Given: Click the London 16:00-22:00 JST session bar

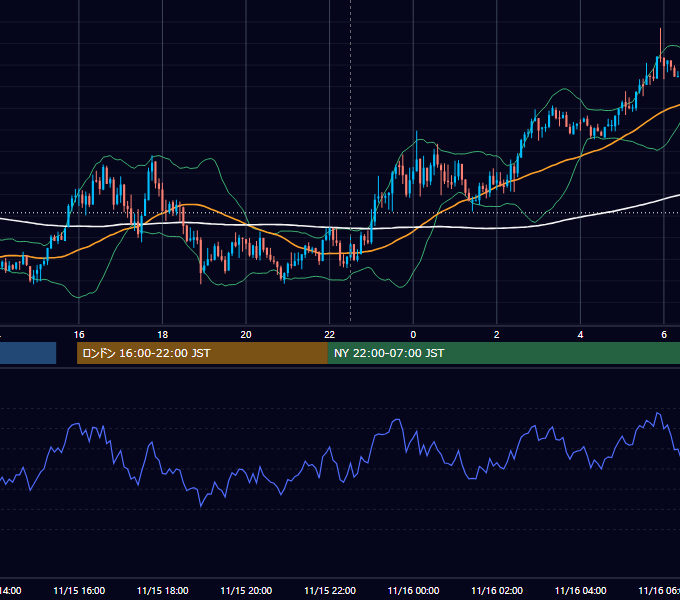Looking at the screenshot, I should pyautogui.click(x=202, y=353).
